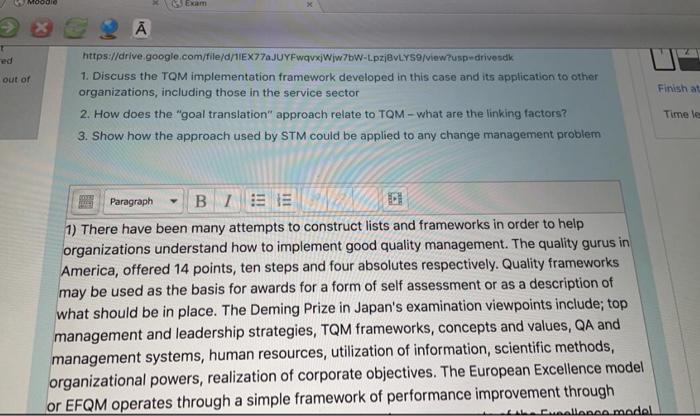Click the line starting 'what should be in place'
This screenshot has width=700, height=416.
click(342, 308)
